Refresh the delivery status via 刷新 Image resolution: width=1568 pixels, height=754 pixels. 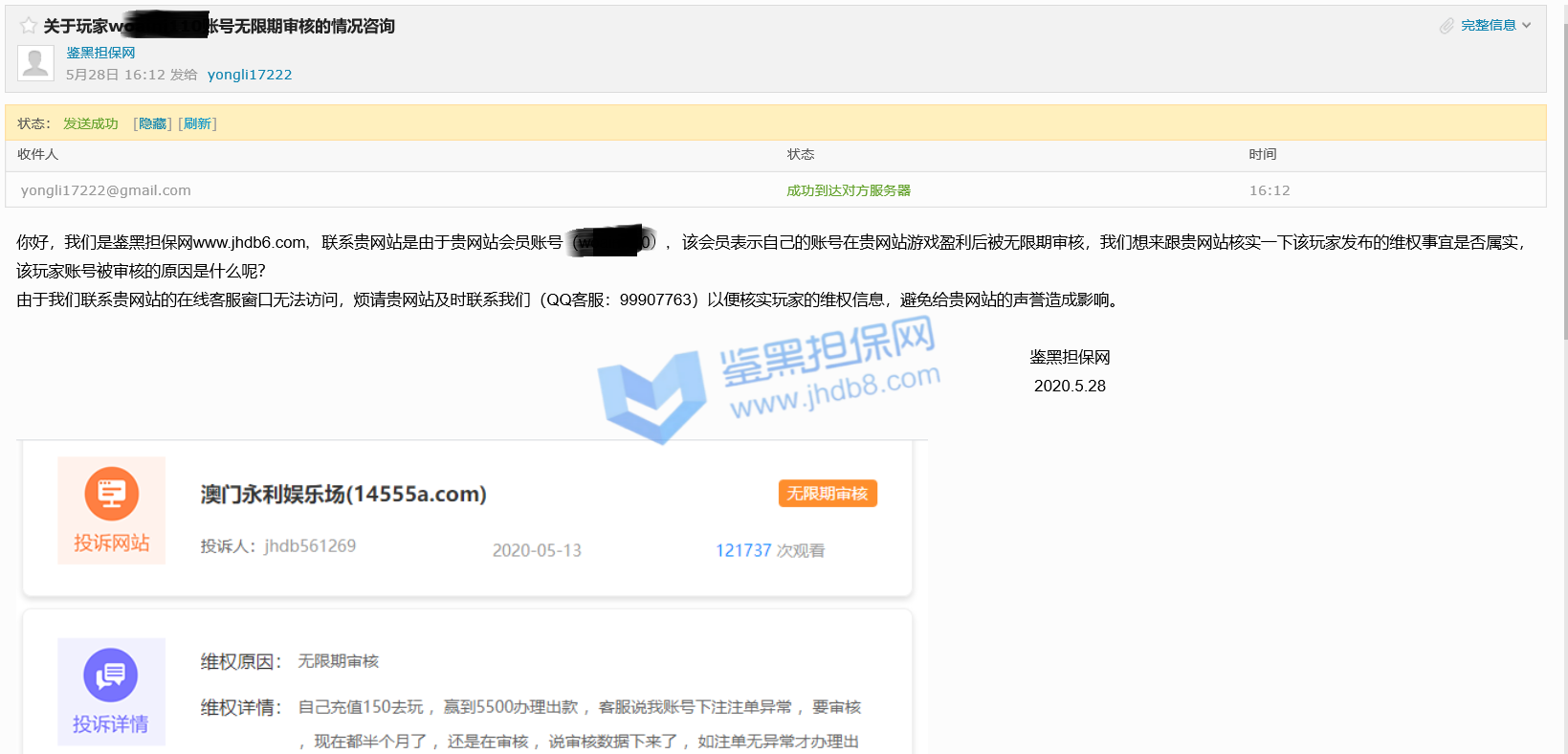coord(197,123)
